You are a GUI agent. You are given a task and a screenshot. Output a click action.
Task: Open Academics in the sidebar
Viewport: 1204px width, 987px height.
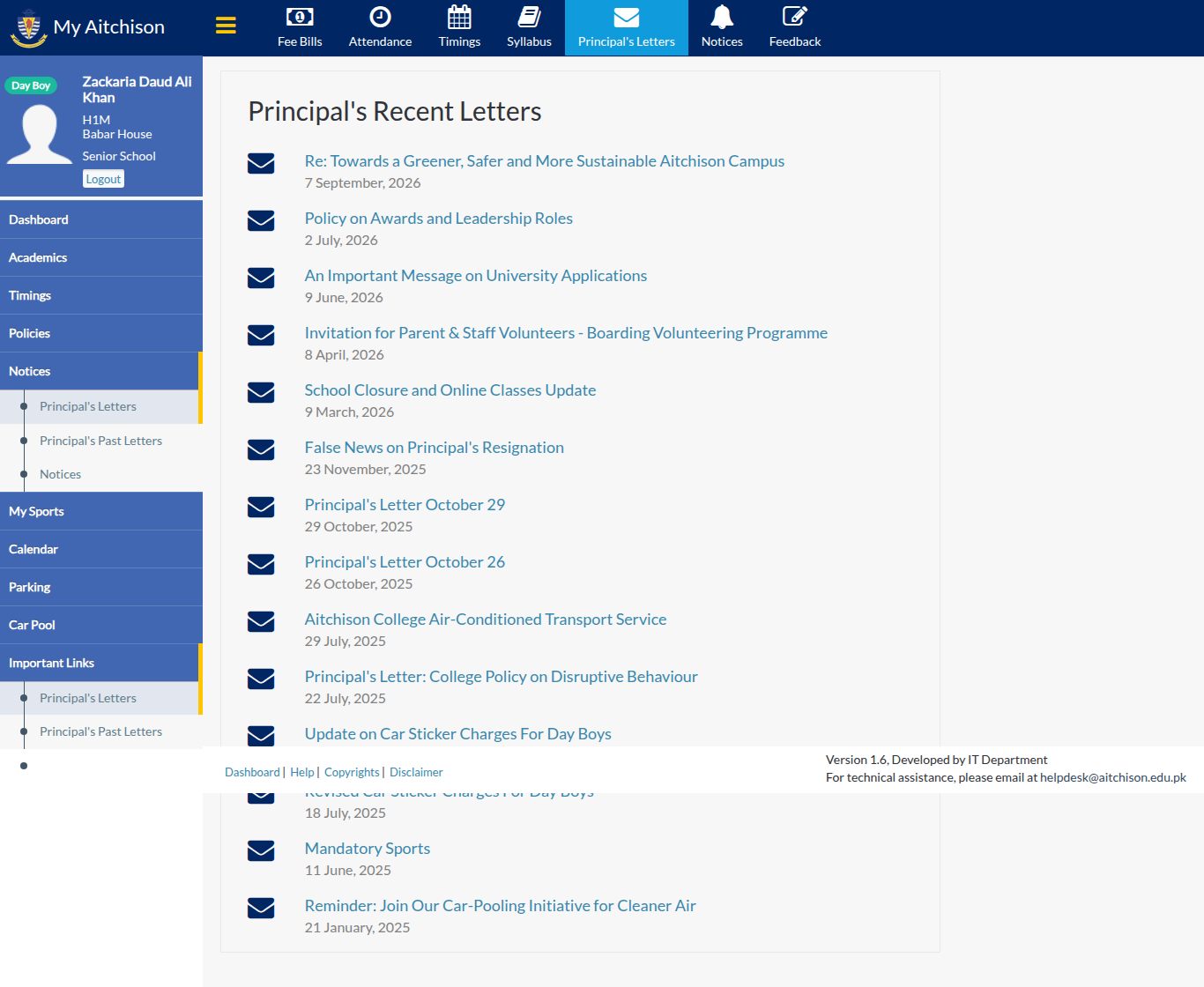pyautogui.click(x=101, y=257)
